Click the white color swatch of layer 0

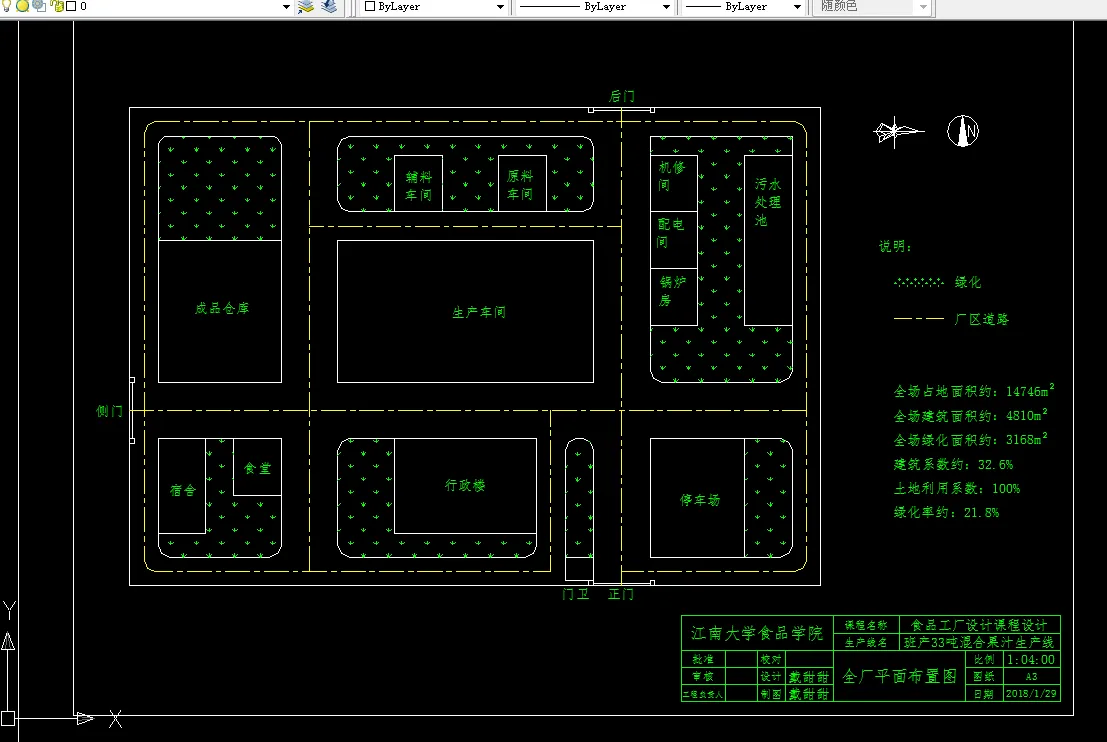click(71, 6)
